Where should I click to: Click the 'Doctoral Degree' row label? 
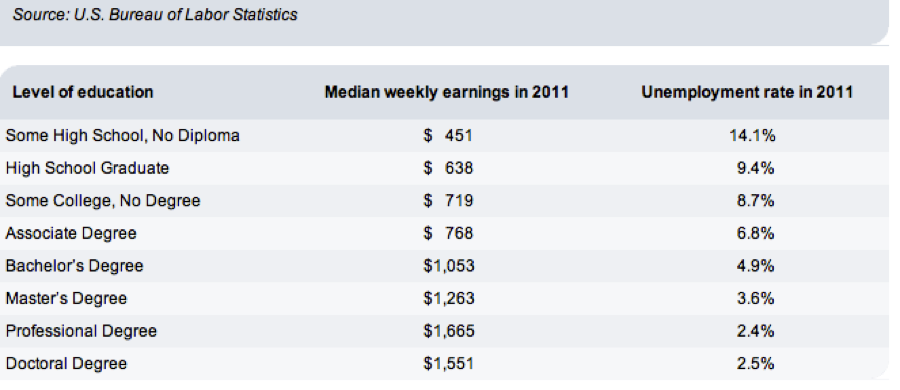click(x=66, y=364)
